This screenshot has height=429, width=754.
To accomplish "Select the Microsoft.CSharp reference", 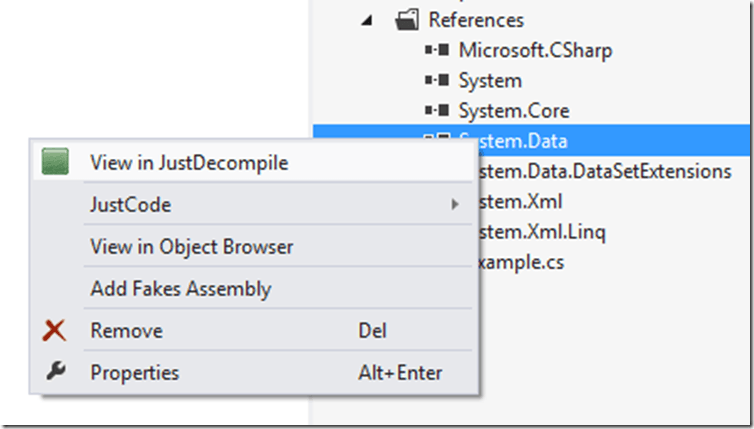I will 535,50.
